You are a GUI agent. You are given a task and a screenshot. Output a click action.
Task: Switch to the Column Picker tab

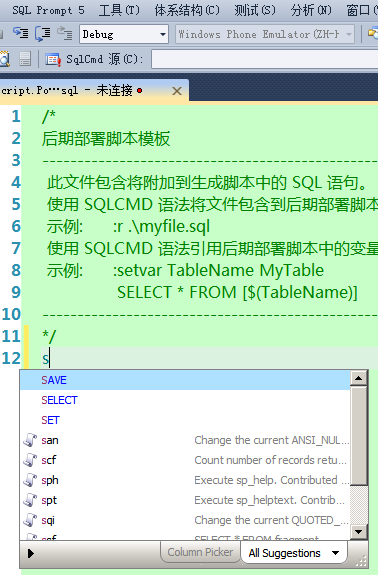coord(200,552)
